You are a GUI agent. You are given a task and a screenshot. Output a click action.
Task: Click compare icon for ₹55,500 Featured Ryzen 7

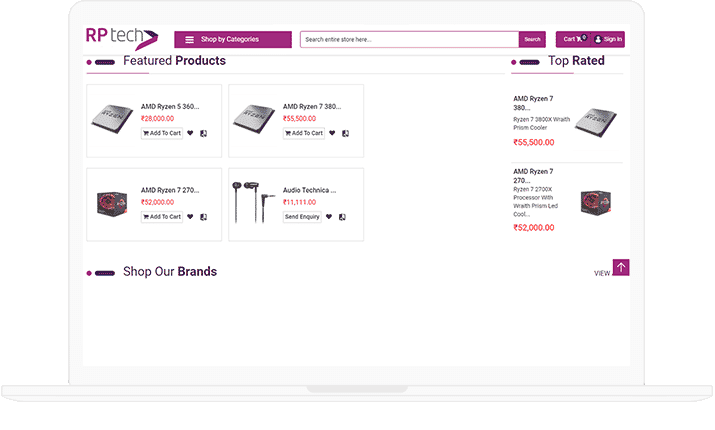[x=345, y=133]
